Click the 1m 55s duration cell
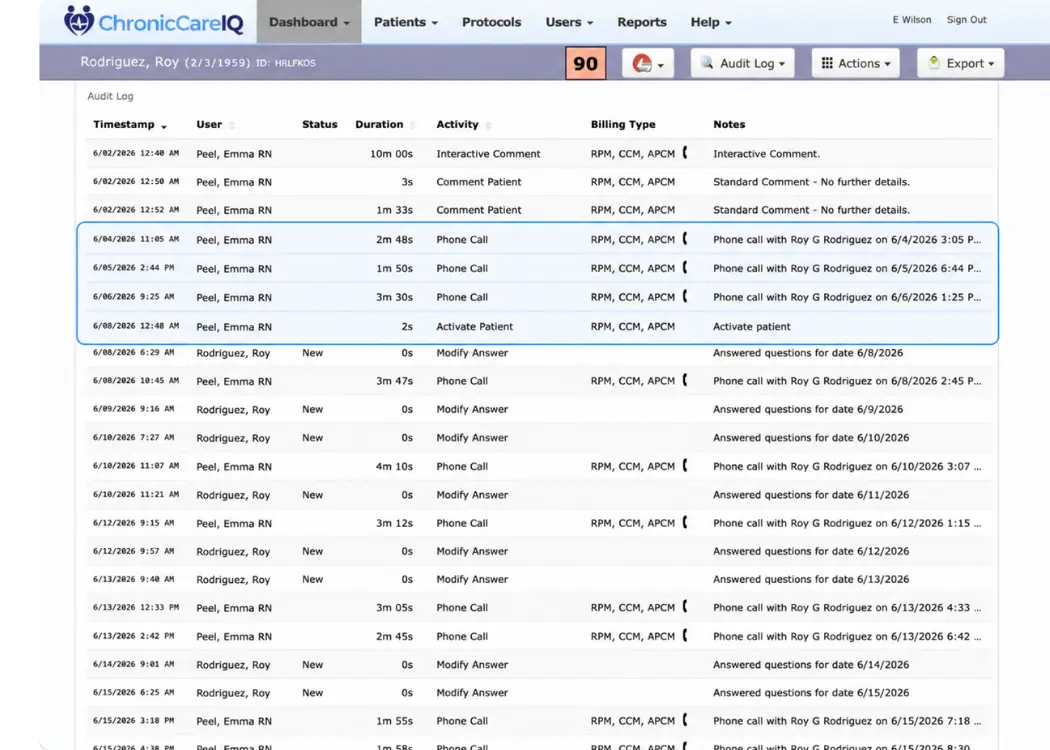The height and width of the screenshot is (750, 1050). (x=394, y=721)
